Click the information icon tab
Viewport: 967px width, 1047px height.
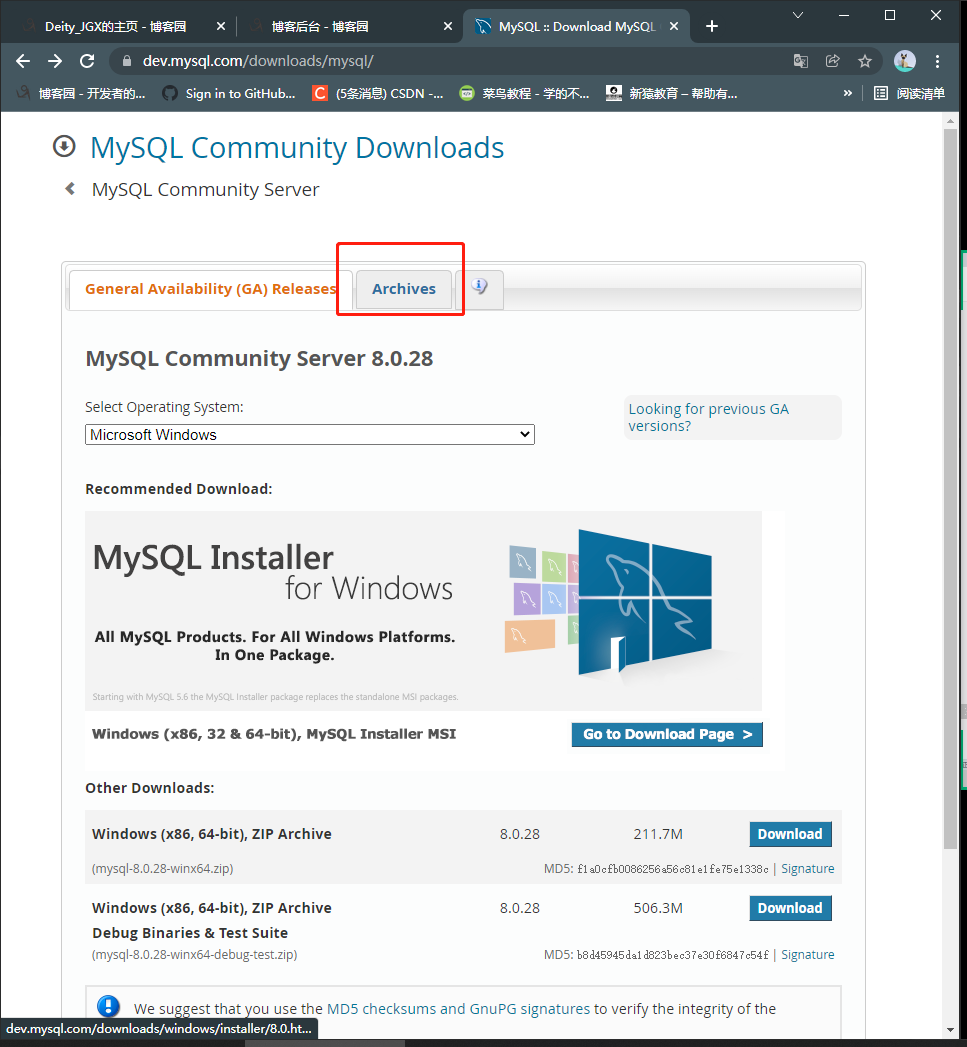tap(479, 287)
